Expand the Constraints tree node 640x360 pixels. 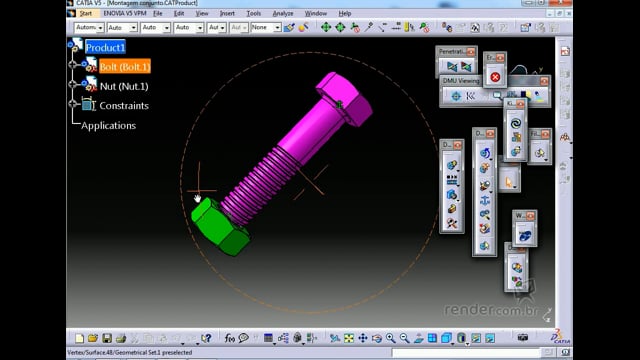coord(73,104)
